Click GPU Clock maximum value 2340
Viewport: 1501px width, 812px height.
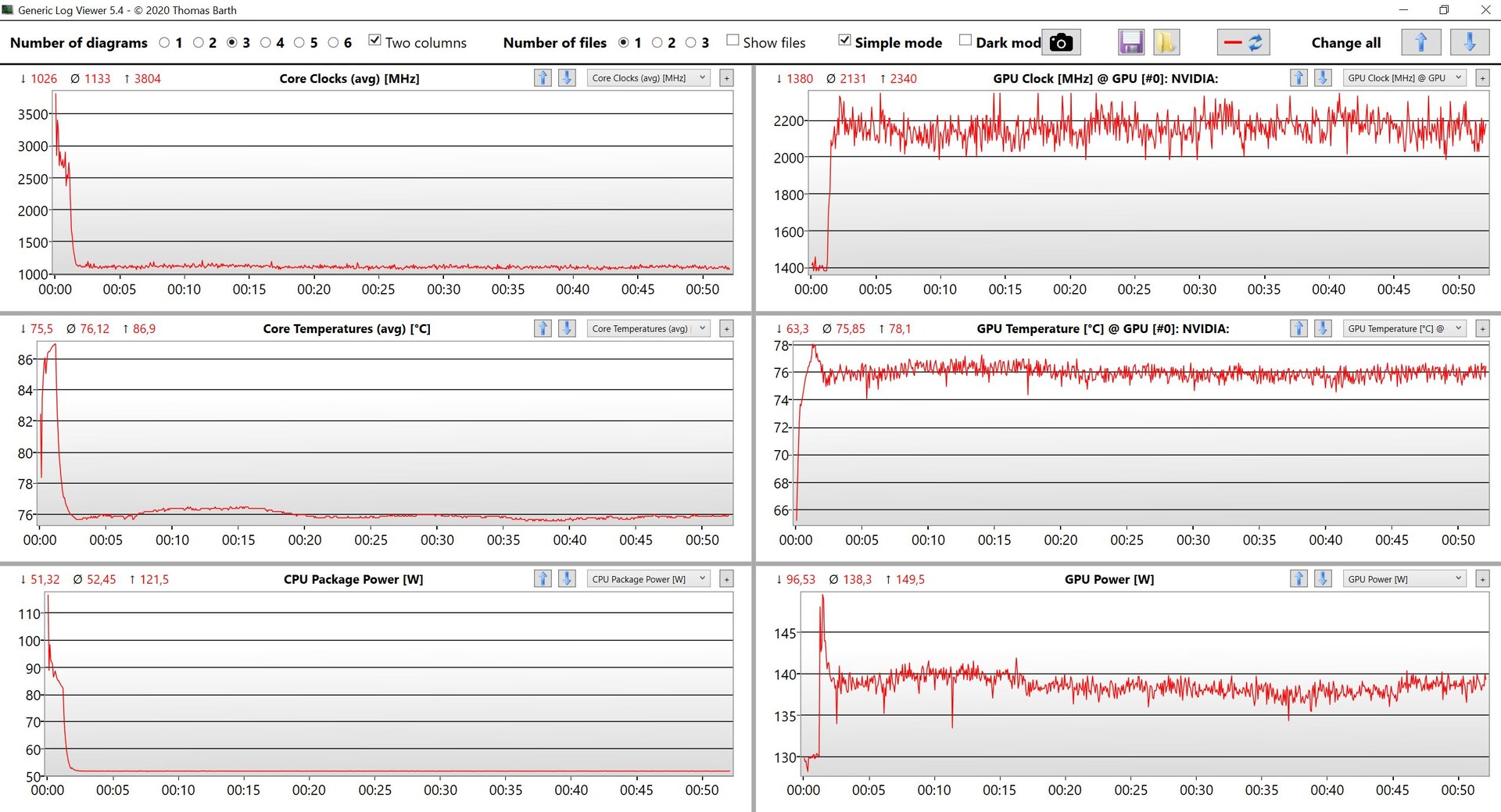[903, 78]
